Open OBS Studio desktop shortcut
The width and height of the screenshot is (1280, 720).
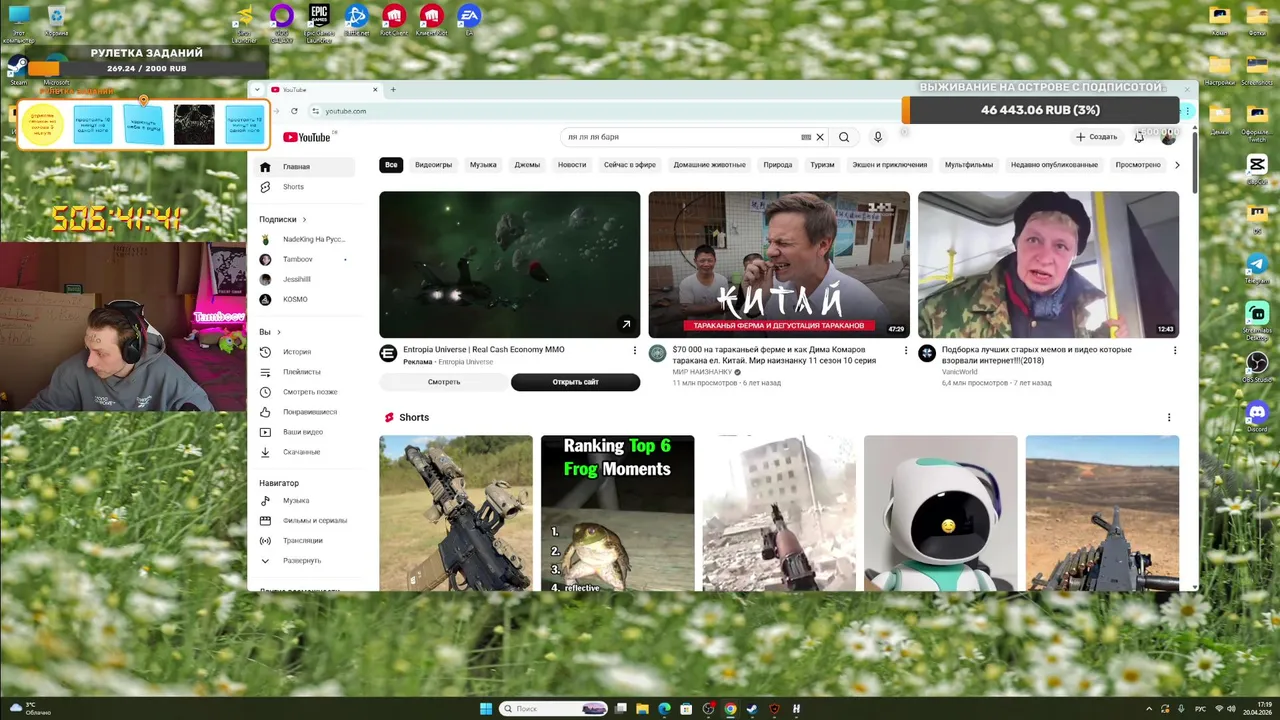pos(1257,366)
